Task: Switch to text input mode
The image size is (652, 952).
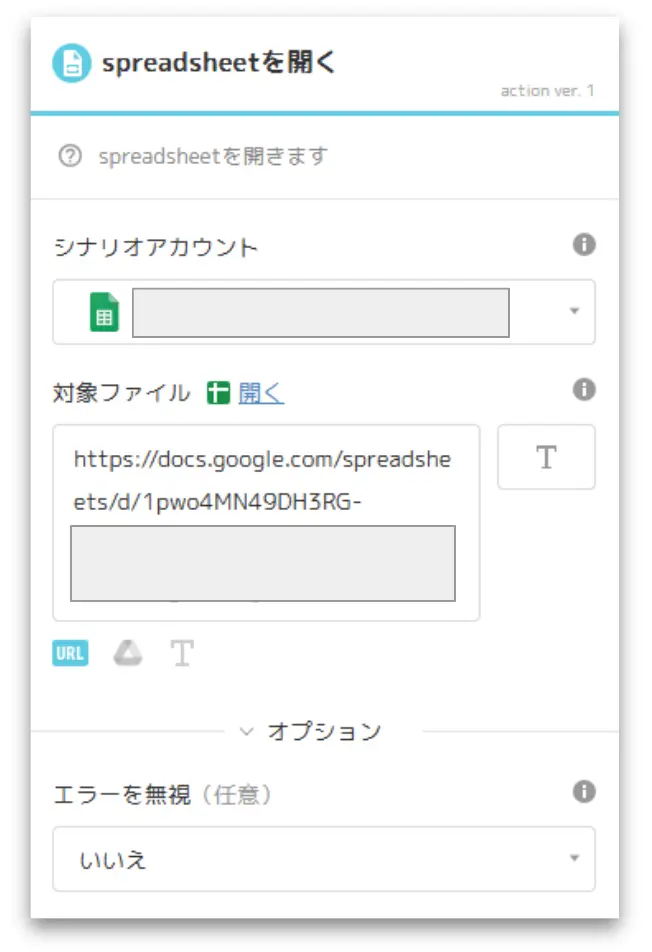Action: (x=182, y=653)
